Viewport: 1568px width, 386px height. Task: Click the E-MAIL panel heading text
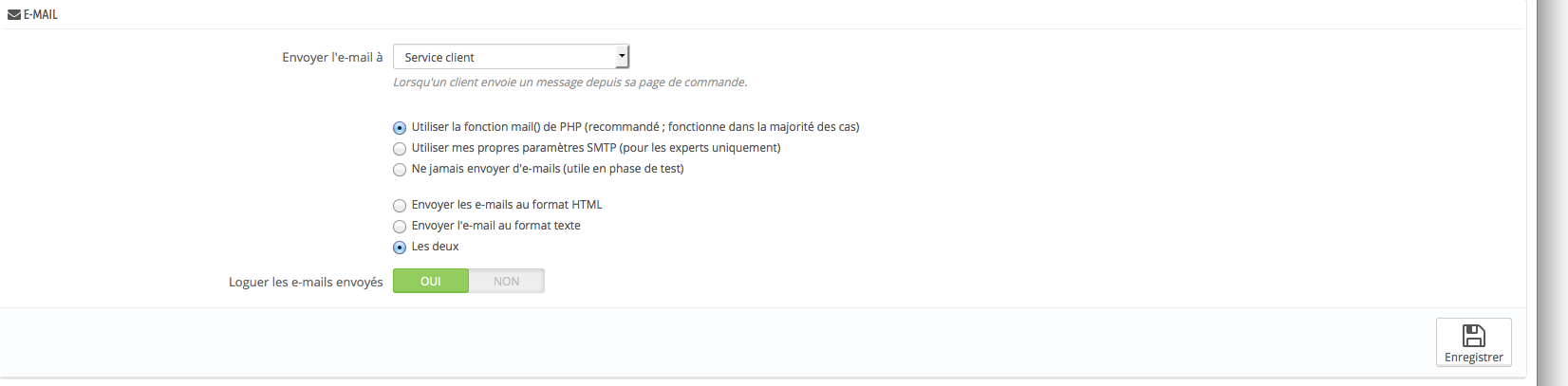point(41,14)
